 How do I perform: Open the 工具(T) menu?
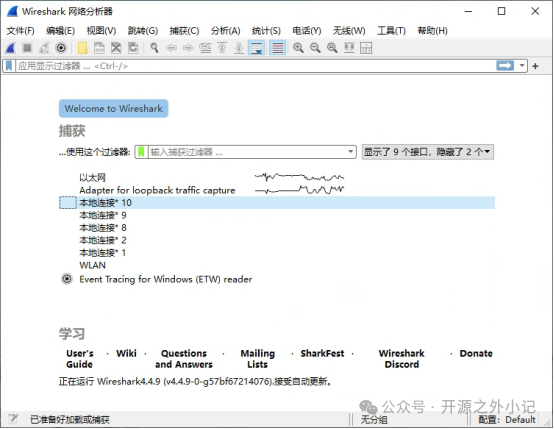tap(391, 31)
